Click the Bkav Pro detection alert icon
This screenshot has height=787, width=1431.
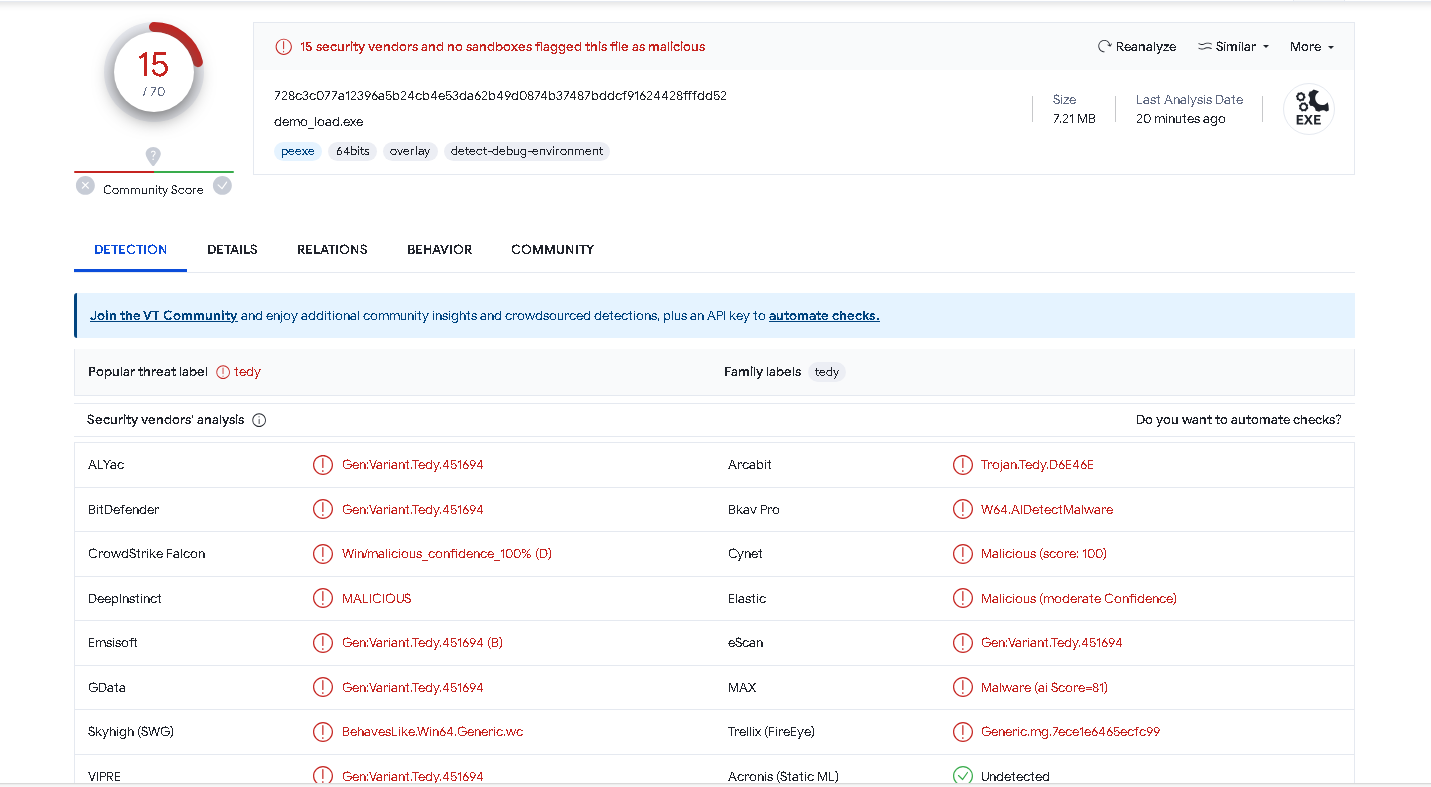coord(962,509)
